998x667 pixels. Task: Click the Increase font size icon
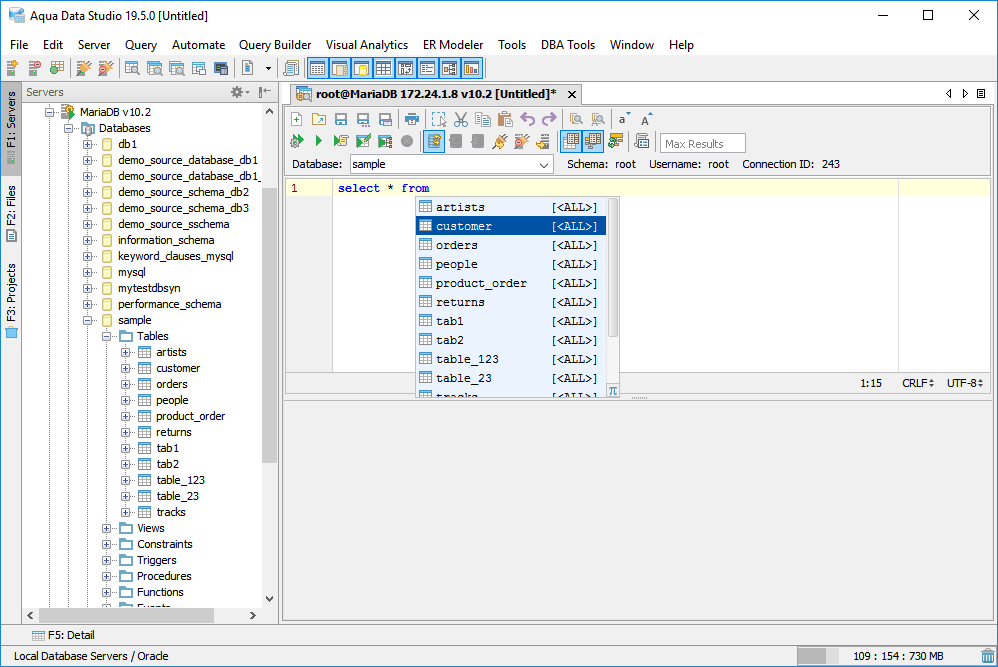pos(646,119)
